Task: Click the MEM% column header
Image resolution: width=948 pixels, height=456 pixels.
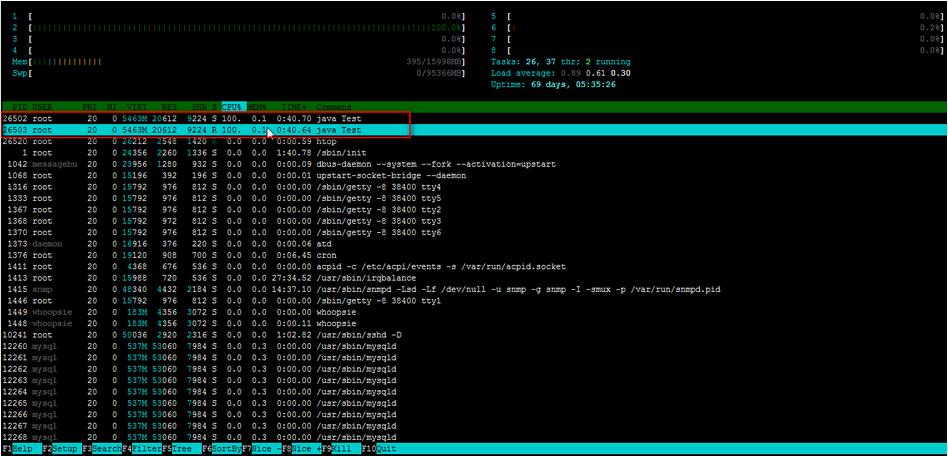Action: (260, 106)
